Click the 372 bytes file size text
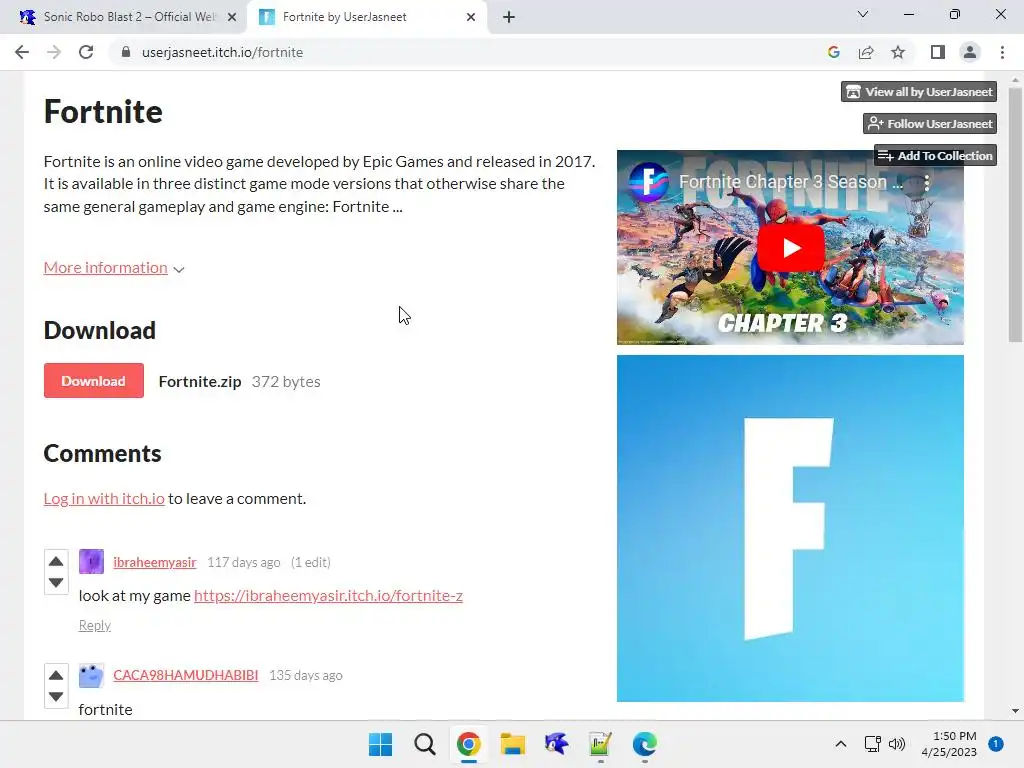 [286, 381]
